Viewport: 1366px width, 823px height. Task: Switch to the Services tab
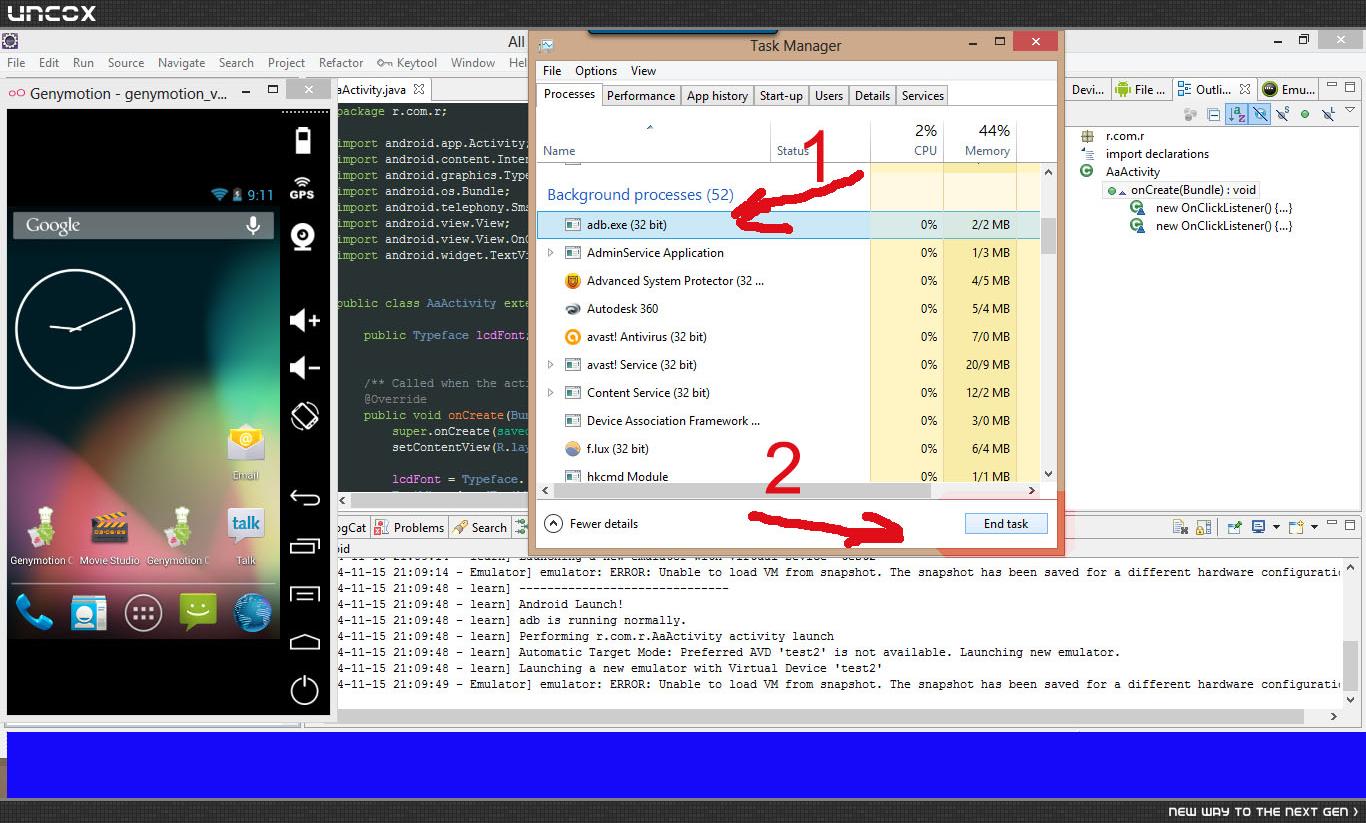coord(923,96)
